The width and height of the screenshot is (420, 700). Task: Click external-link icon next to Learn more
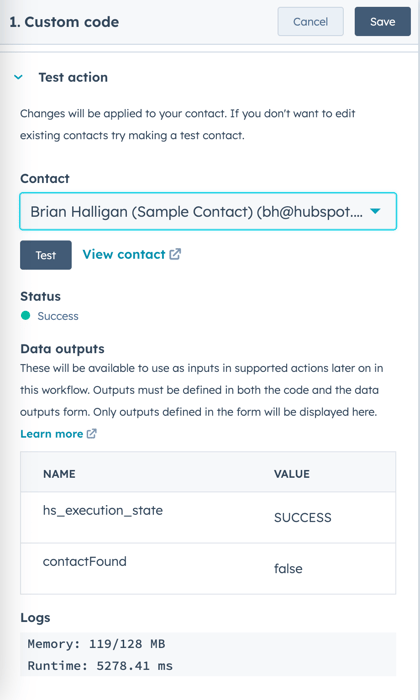pyautogui.click(x=91, y=433)
